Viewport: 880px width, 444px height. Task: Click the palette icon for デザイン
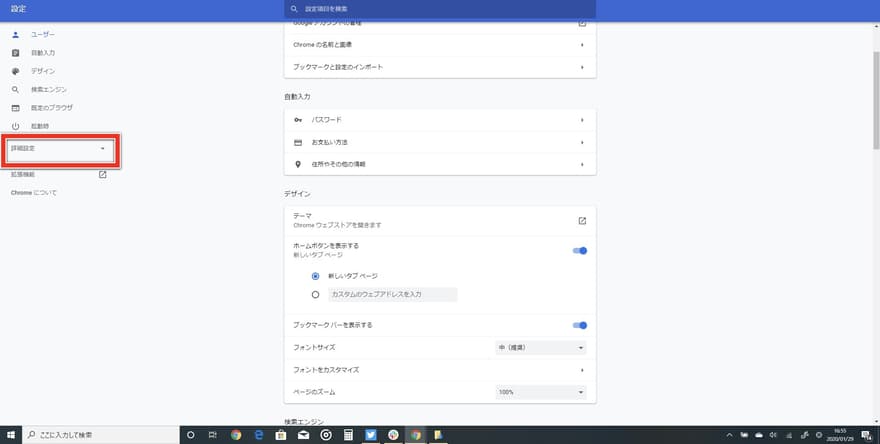[x=15, y=71]
